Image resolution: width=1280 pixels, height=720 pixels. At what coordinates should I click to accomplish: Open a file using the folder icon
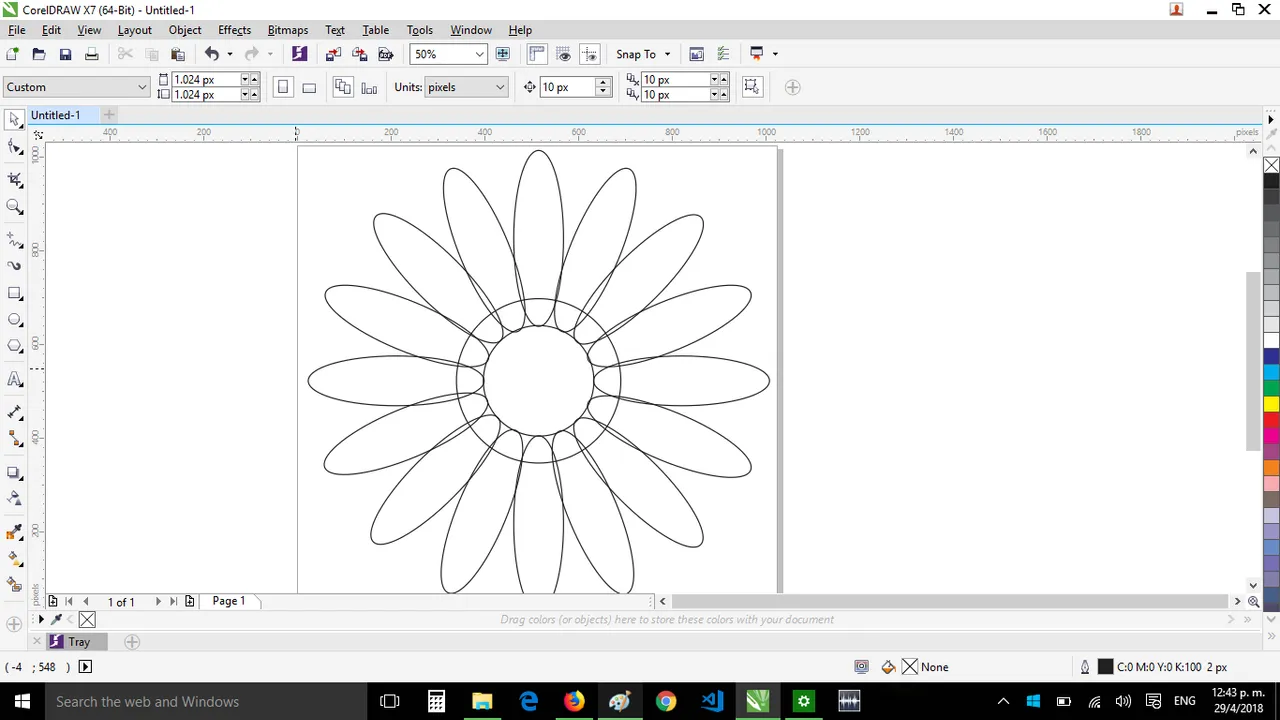coord(38,54)
